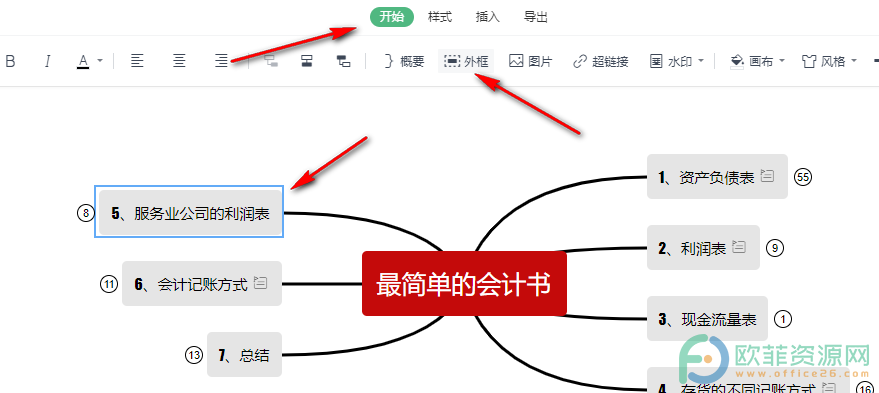Viewport: 879px width, 393px height.
Task: Apply font color with the A icon
Action: pyautogui.click(x=83, y=61)
